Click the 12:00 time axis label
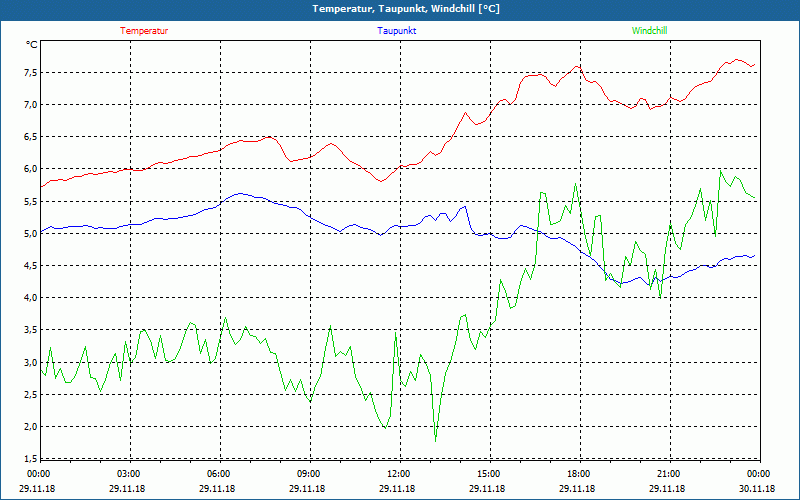The height and width of the screenshot is (500, 800). tap(397, 474)
